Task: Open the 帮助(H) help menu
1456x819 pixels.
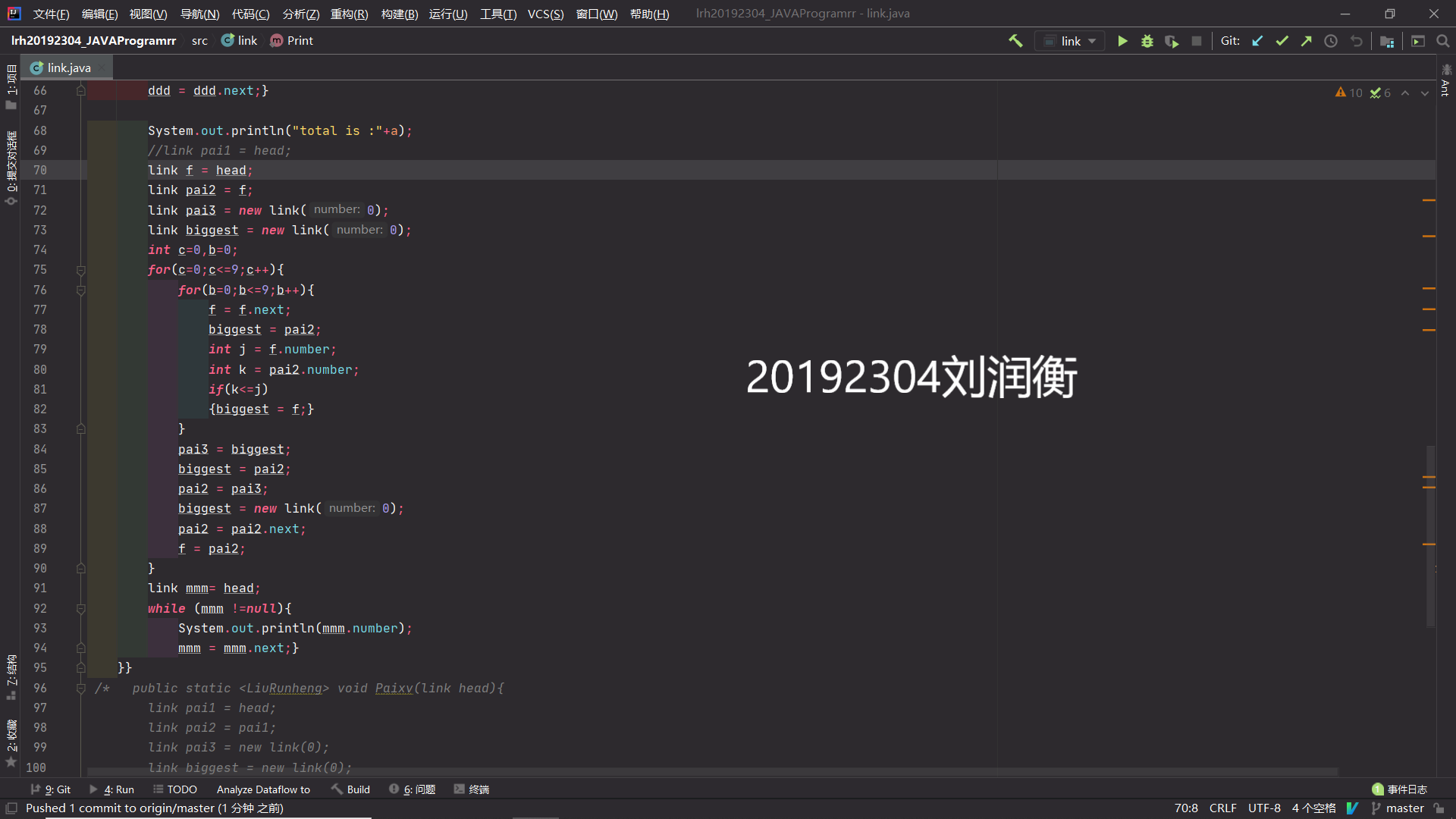Action: click(x=649, y=14)
